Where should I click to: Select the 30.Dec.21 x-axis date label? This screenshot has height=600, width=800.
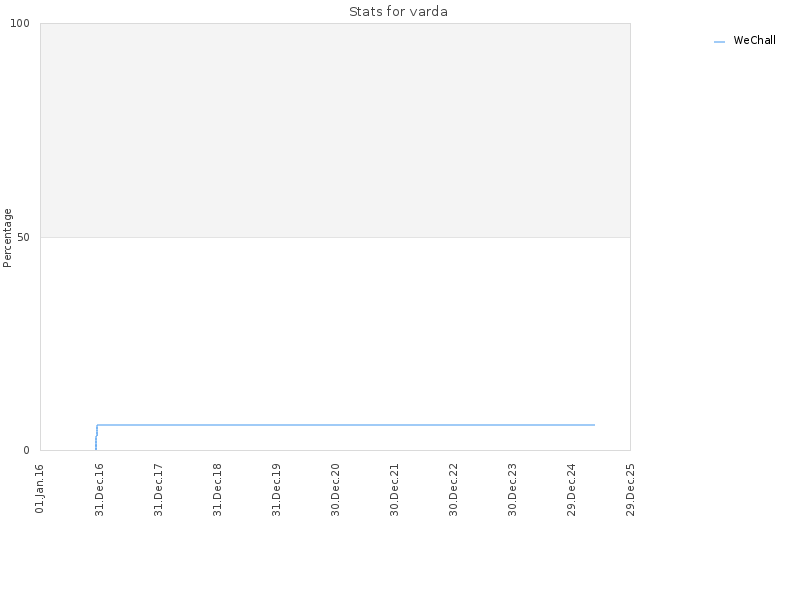(x=394, y=489)
